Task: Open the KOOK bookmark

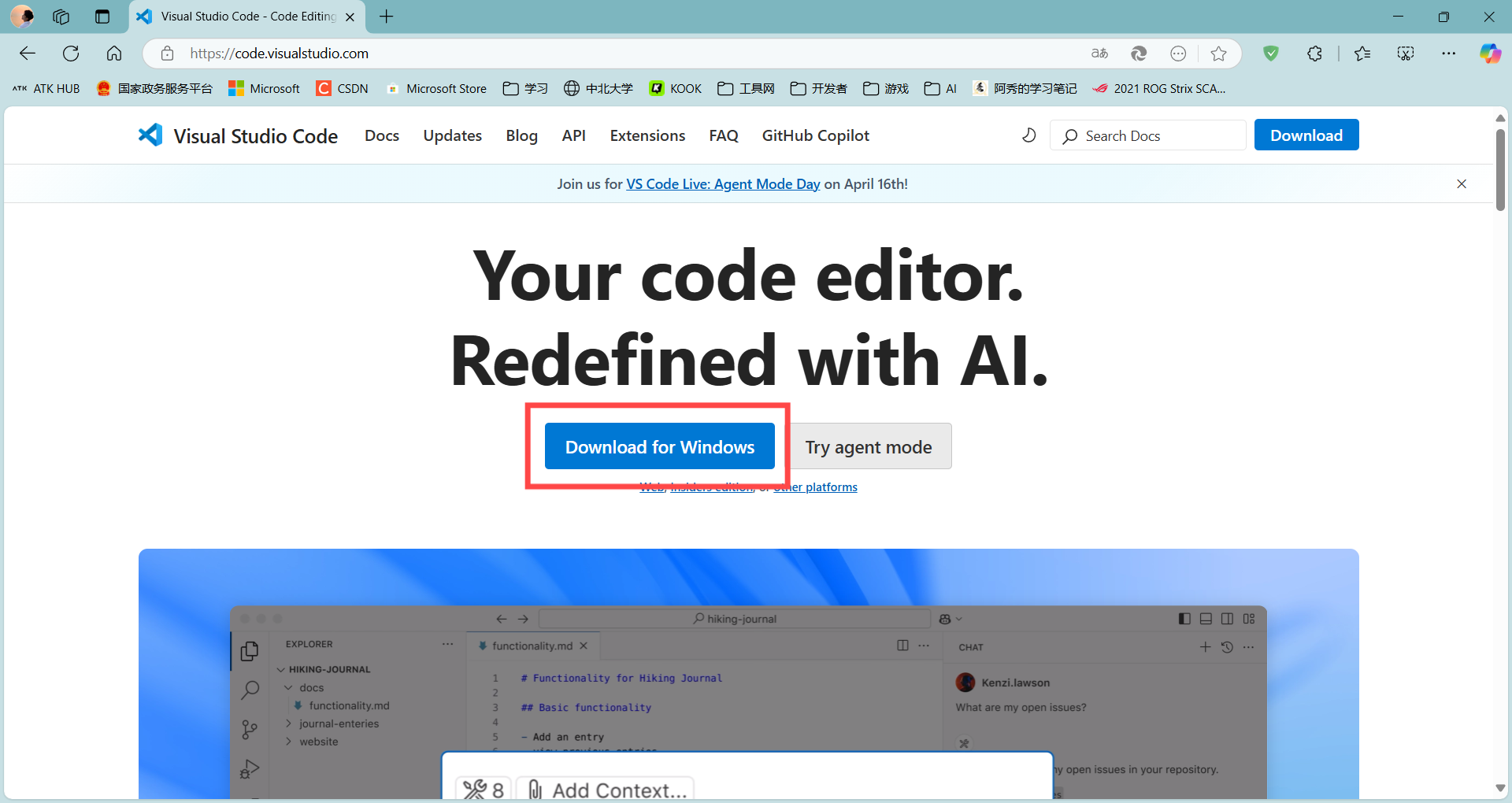Action: (x=674, y=88)
